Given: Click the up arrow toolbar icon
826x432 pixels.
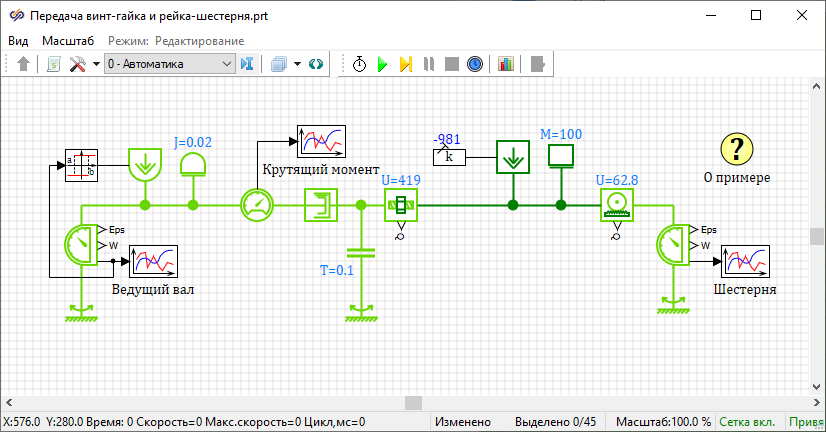Looking at the screenshot, I should [24, 64].
